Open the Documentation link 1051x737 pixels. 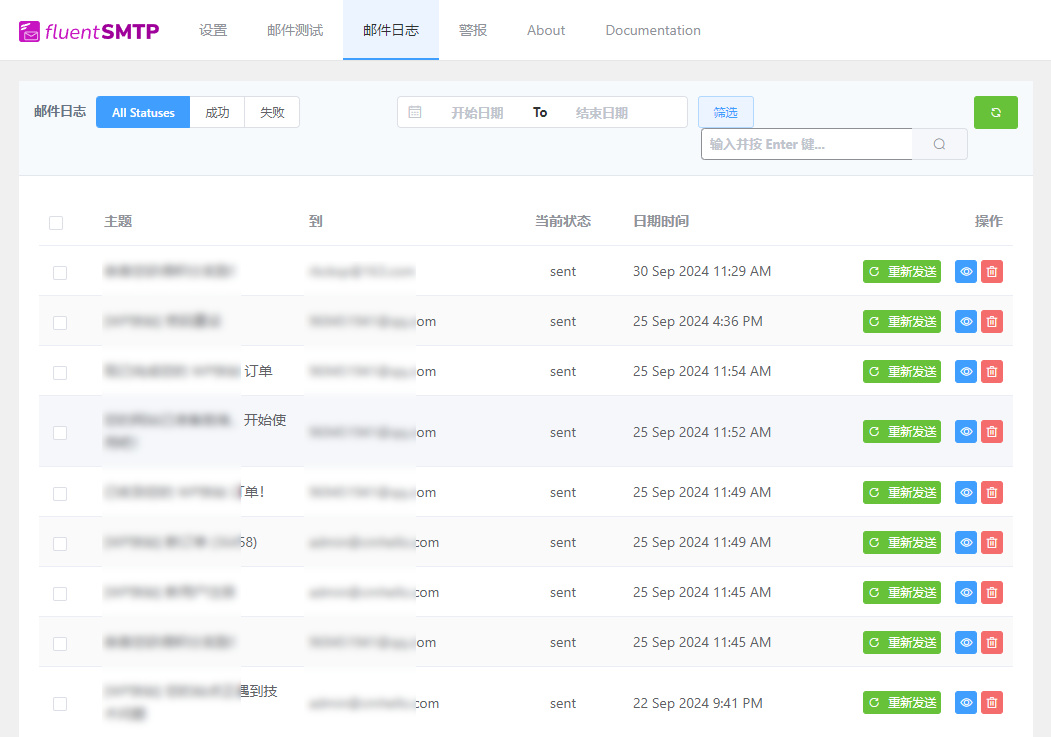652,30
